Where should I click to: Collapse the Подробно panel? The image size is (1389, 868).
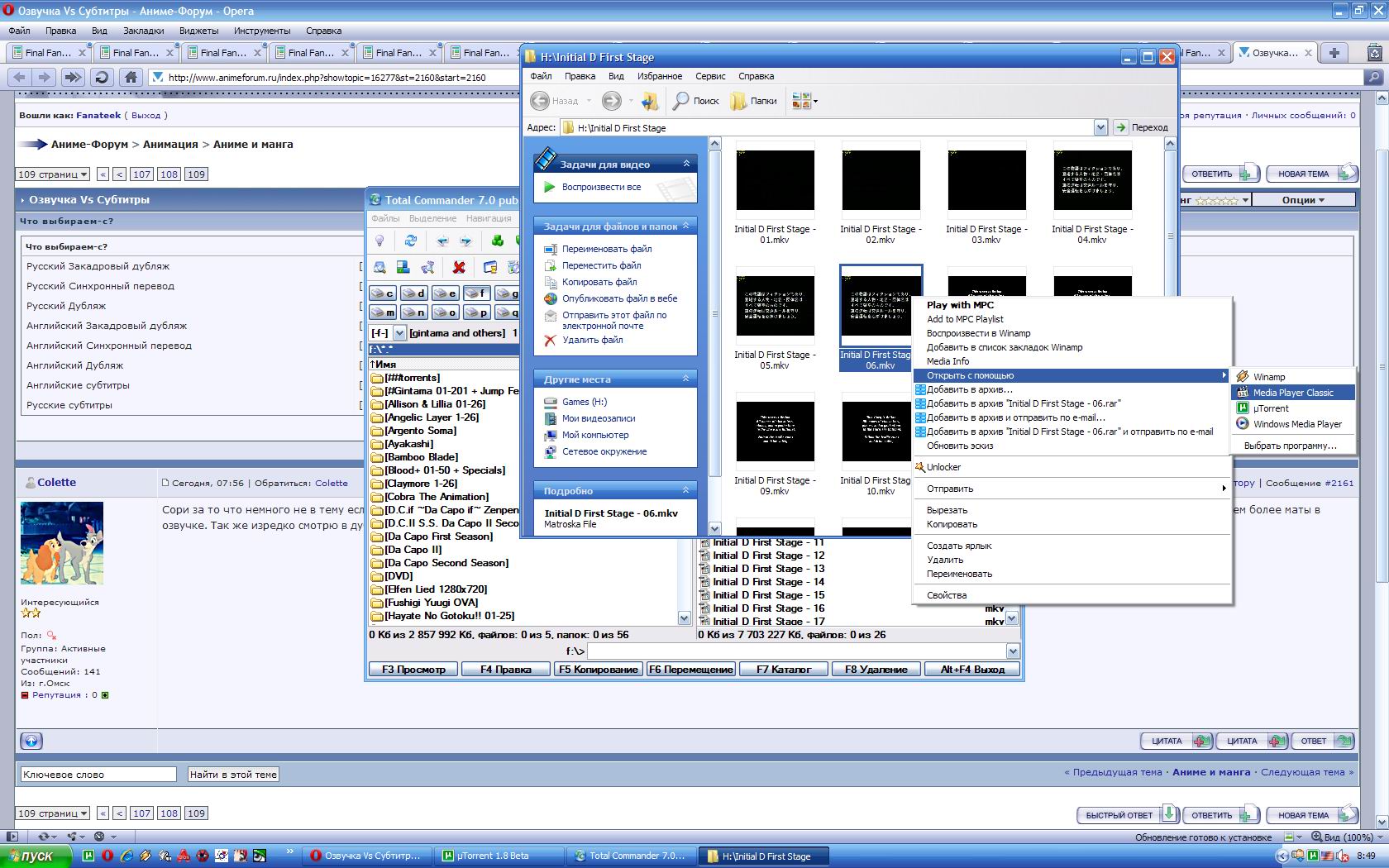(x=686, y=490)
